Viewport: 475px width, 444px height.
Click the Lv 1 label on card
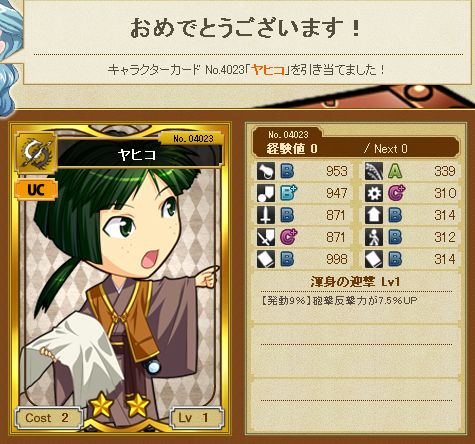tap(197, 418)
